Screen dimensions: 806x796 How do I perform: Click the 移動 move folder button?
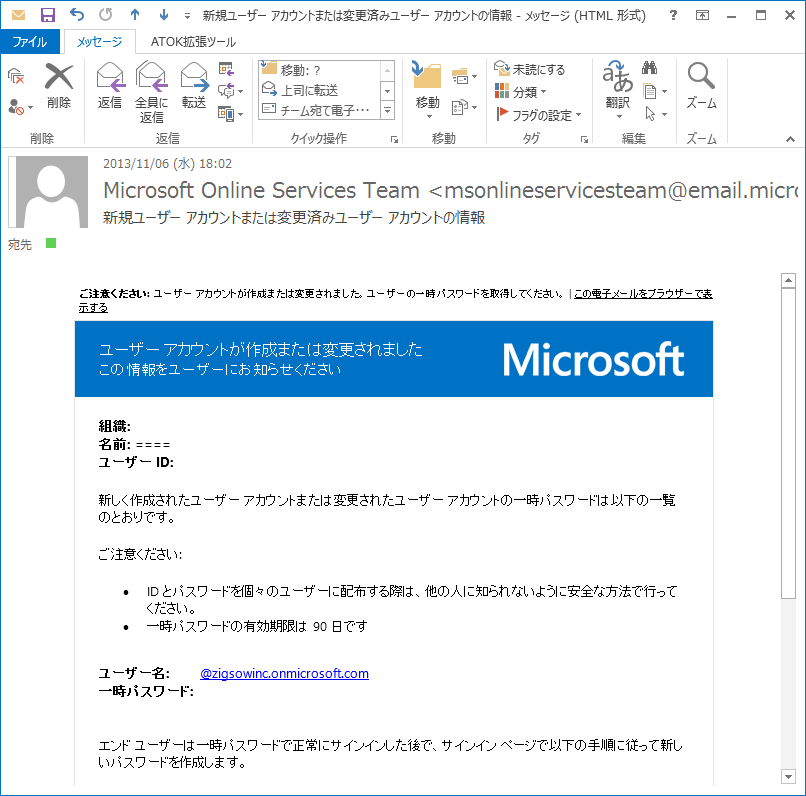(x=427, y=90)
